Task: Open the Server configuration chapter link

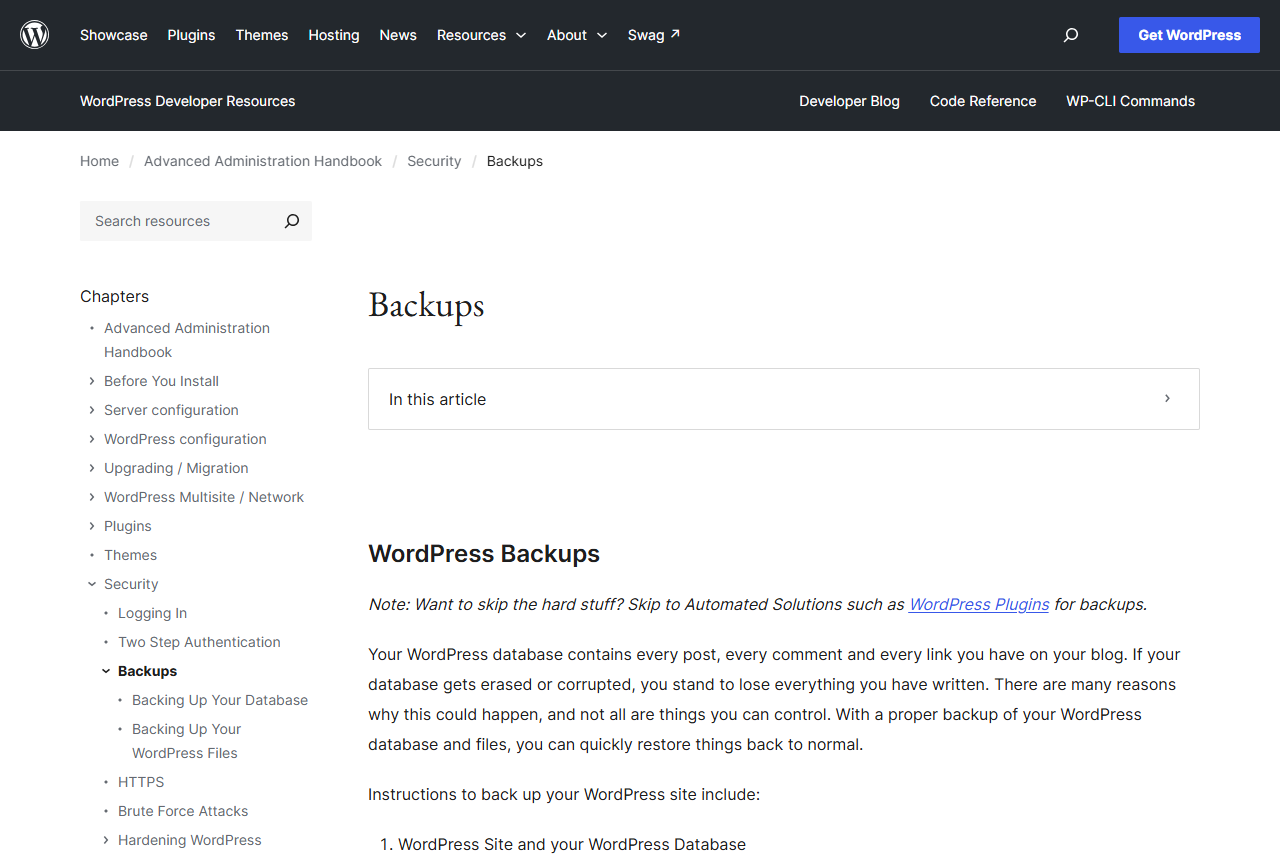Action: pyautogui.click(x=171, y=410)
